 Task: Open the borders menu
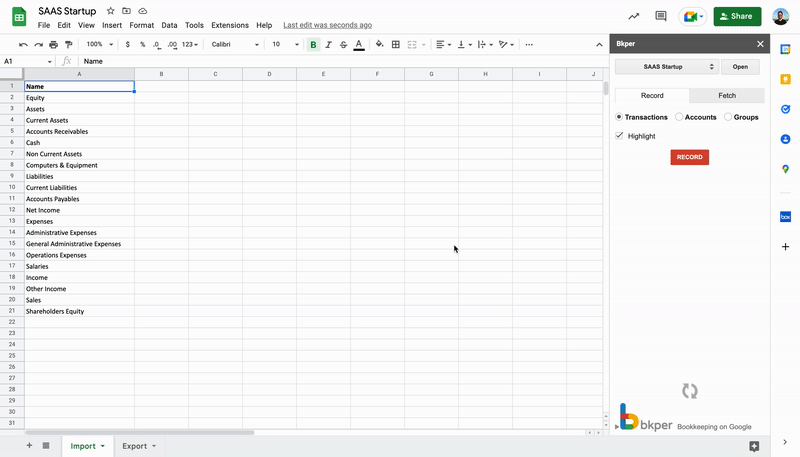pos(395,45)
